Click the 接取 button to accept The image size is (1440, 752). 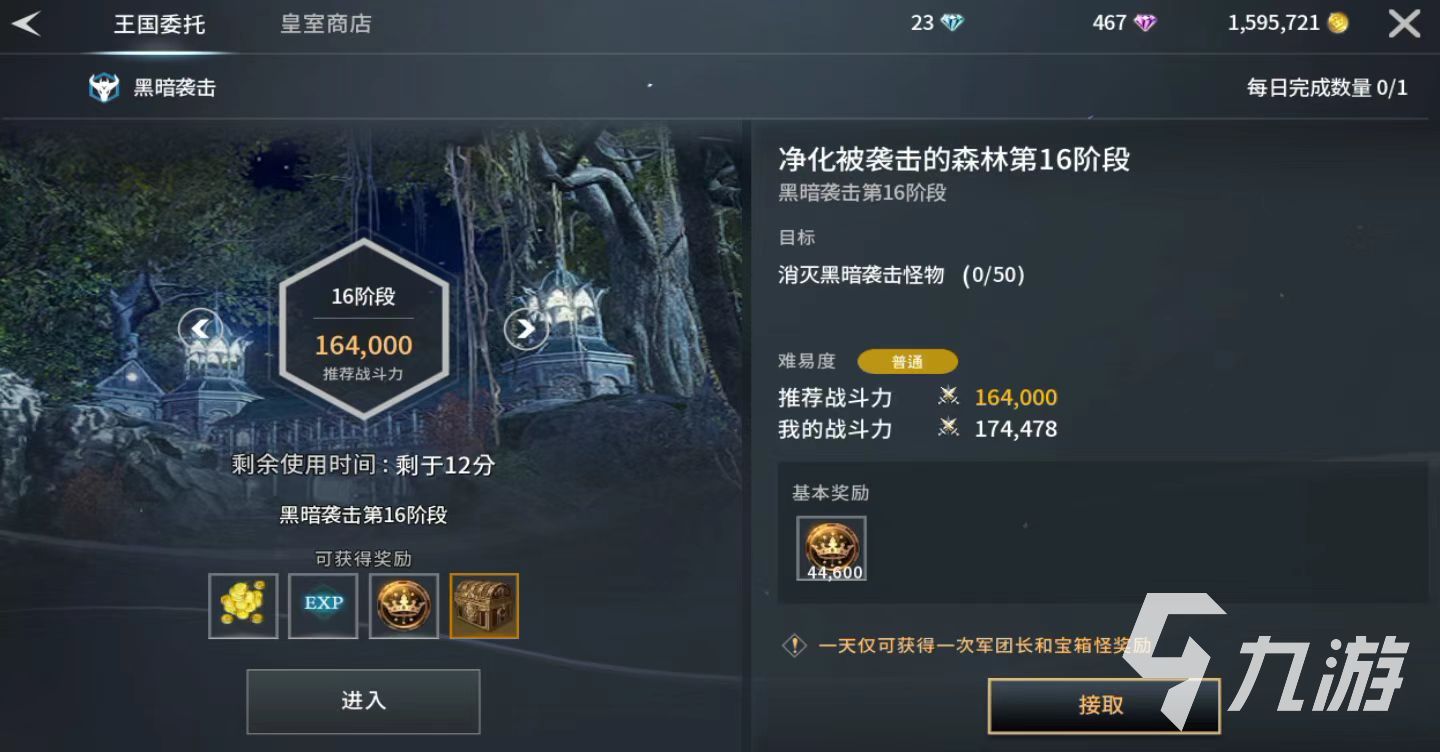click(1103, 705)
